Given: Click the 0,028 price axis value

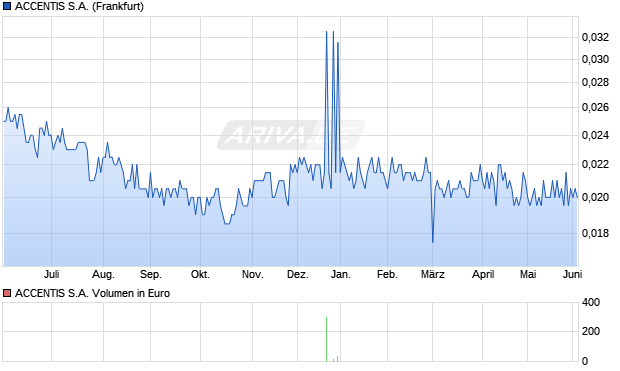Looking at the screenshot, I should pos(595,83).
